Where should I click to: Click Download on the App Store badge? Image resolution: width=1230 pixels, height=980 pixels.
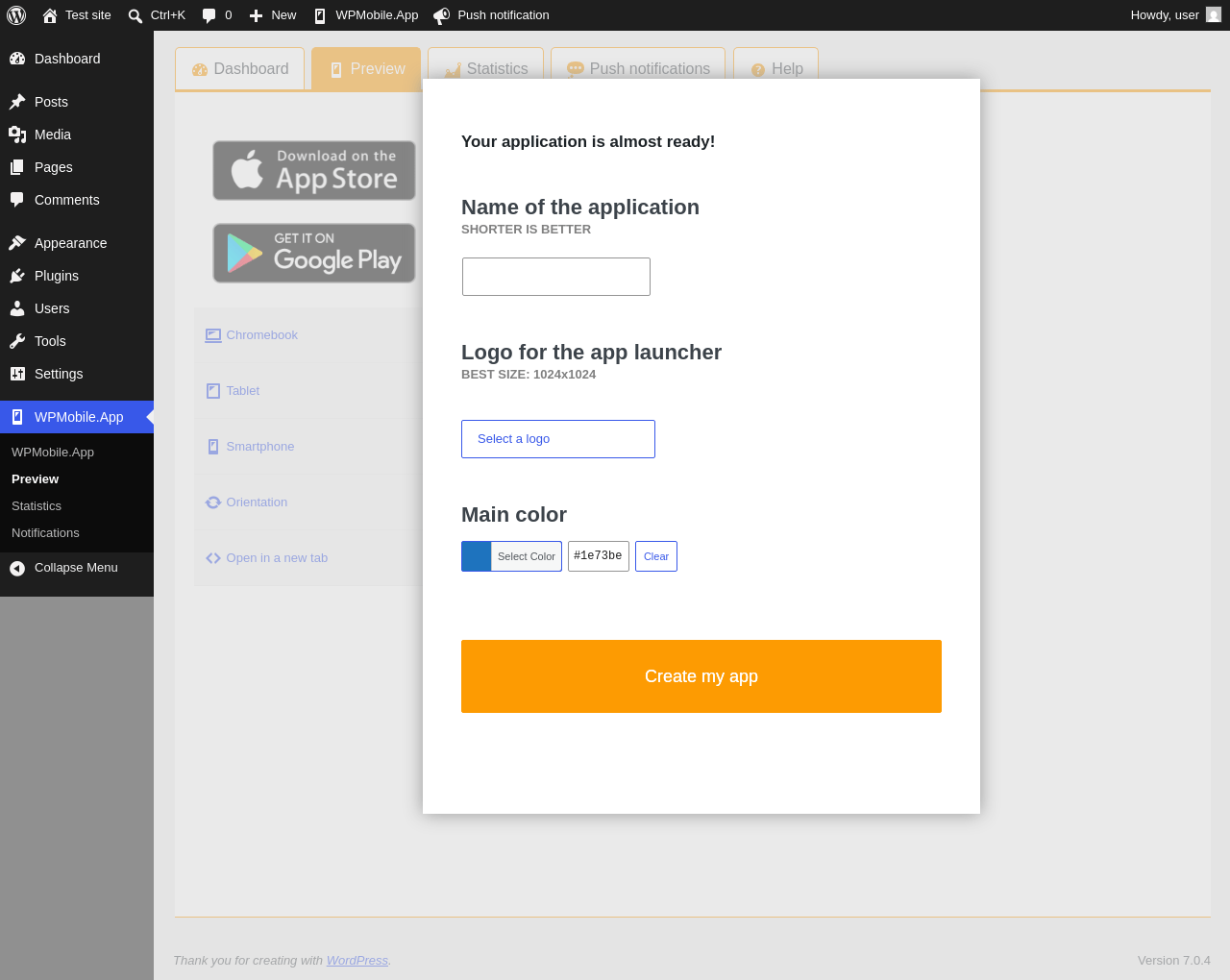[314, 170]
